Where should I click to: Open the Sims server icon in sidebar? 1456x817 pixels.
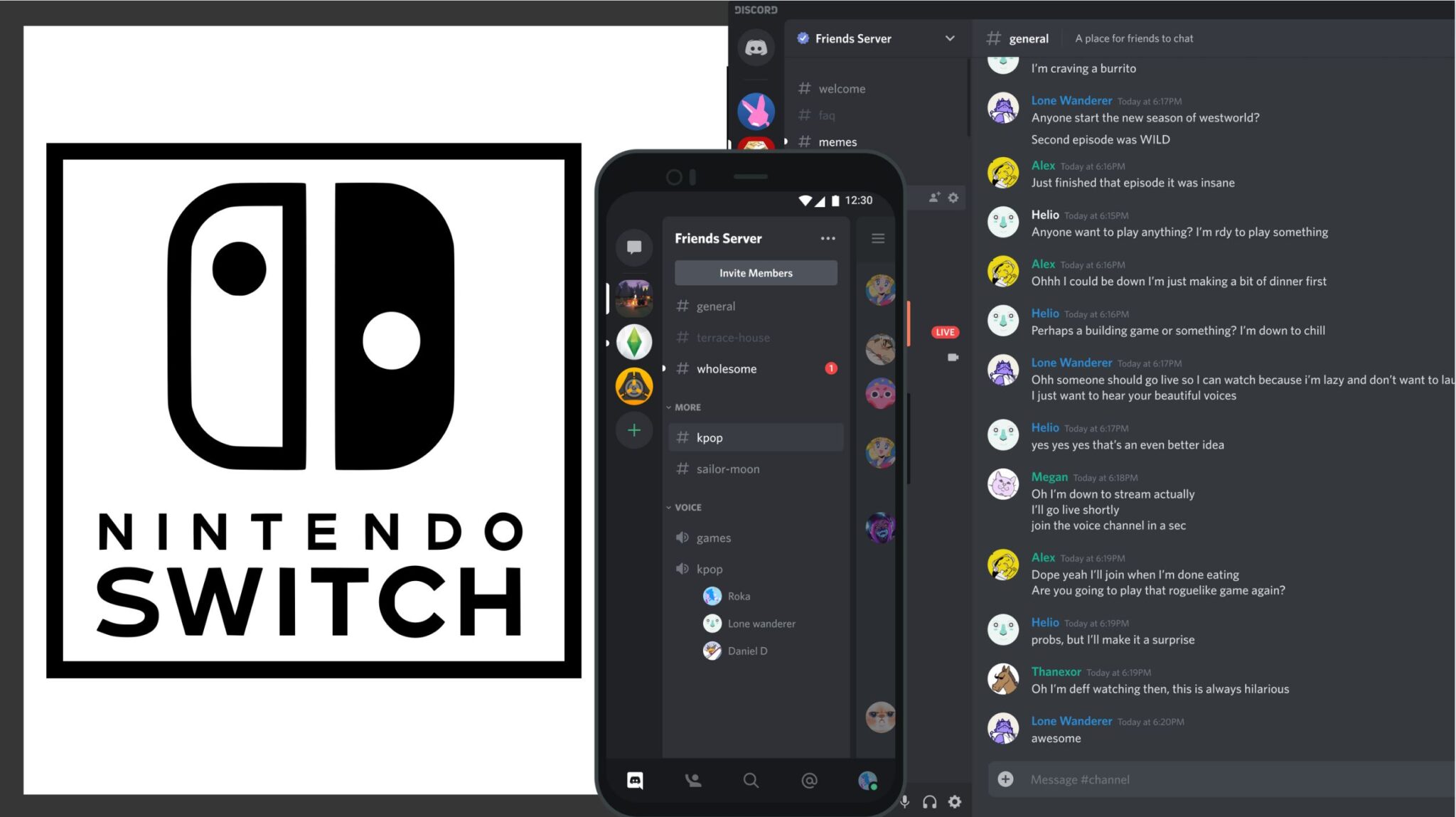633,341
